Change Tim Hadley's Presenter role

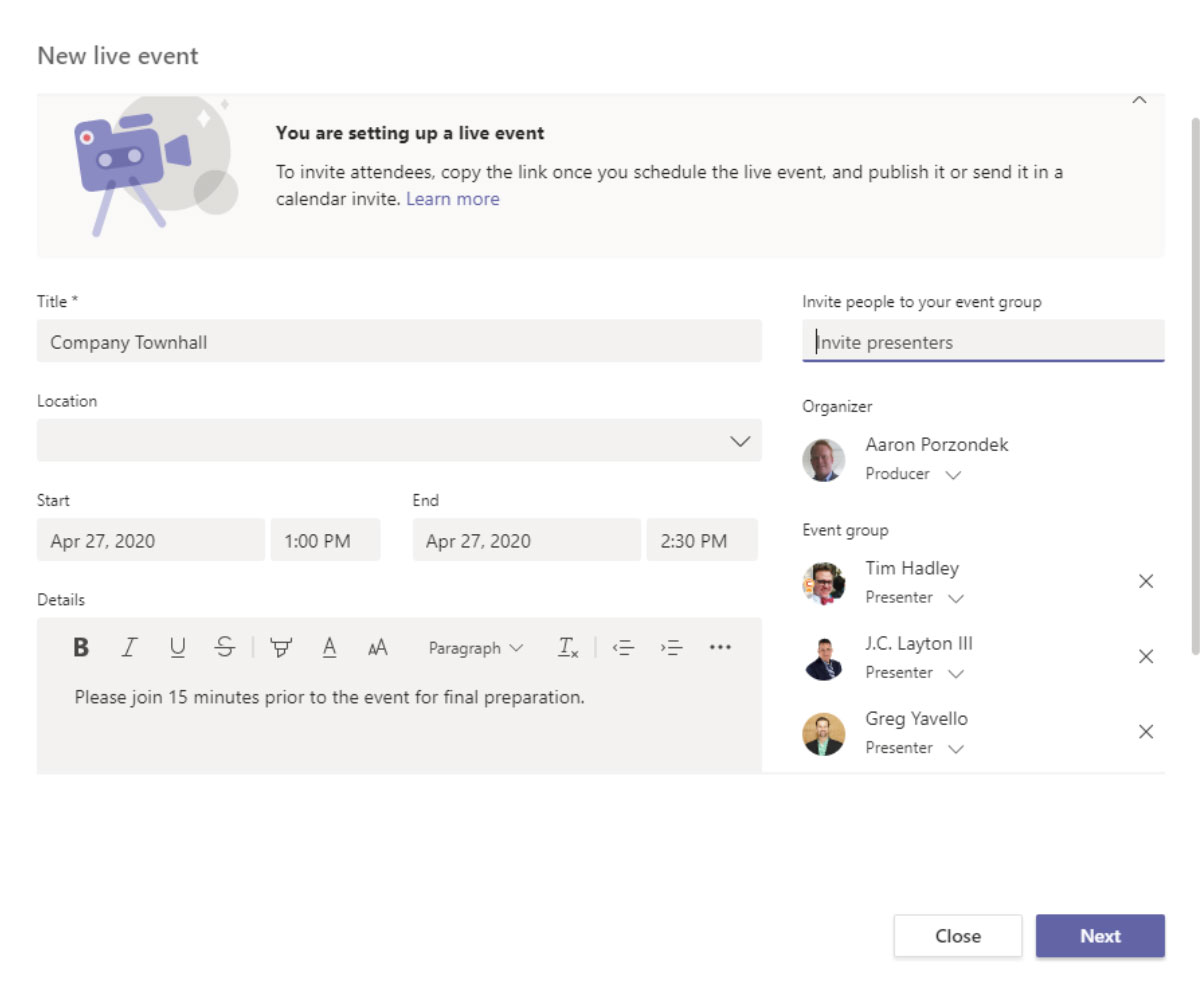[x=915, y=597]
